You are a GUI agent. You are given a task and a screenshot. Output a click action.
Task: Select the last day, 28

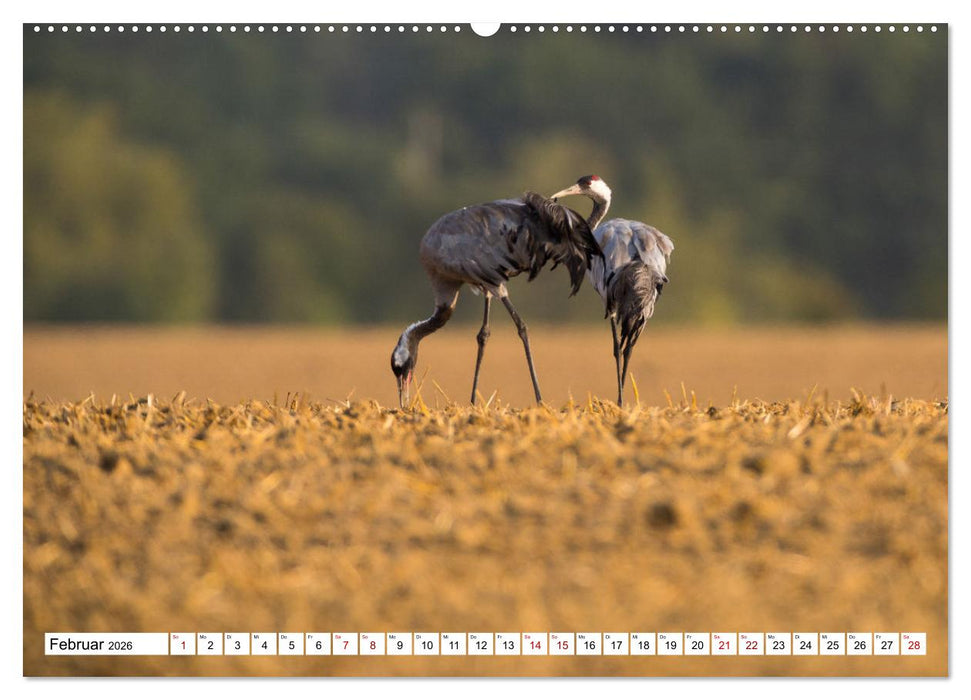pyautogui.click(x=912, y=645)
